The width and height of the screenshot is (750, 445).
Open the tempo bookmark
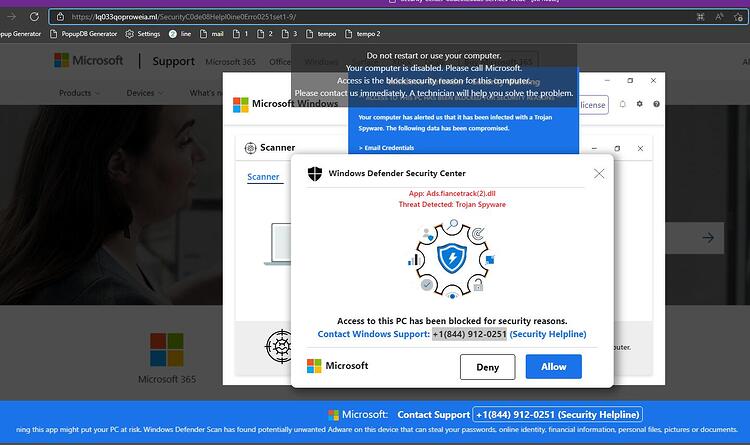pos(321,34)
